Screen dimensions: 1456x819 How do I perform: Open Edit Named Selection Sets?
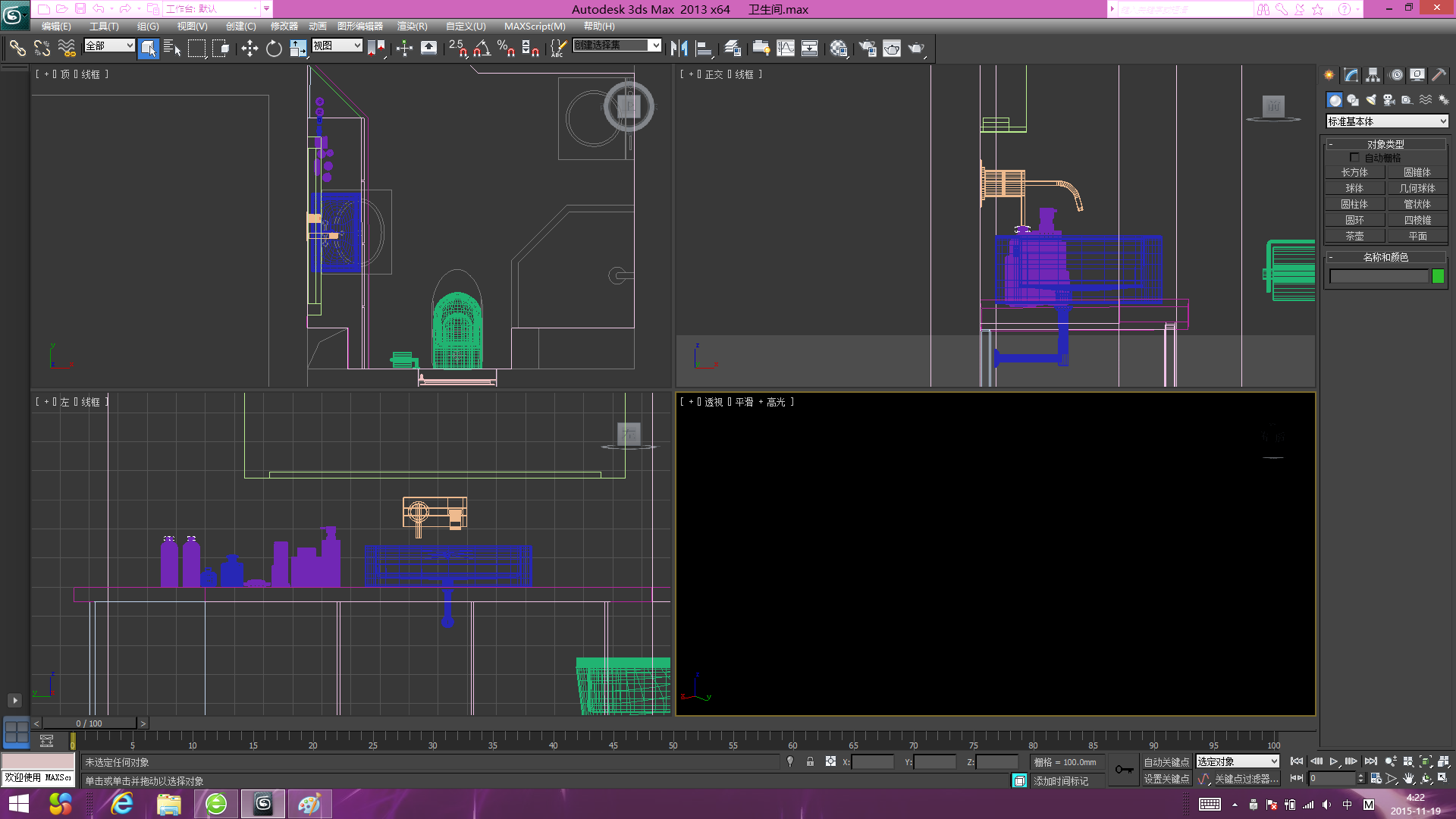click(558, 49)
